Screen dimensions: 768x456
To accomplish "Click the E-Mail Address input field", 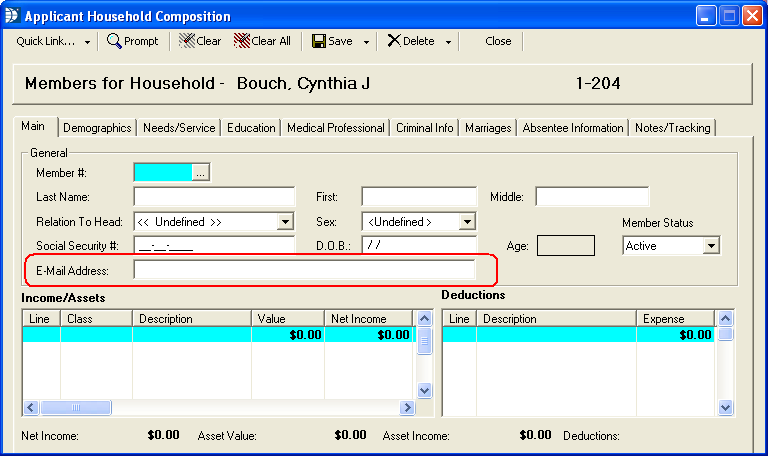I will click(304, 270).
